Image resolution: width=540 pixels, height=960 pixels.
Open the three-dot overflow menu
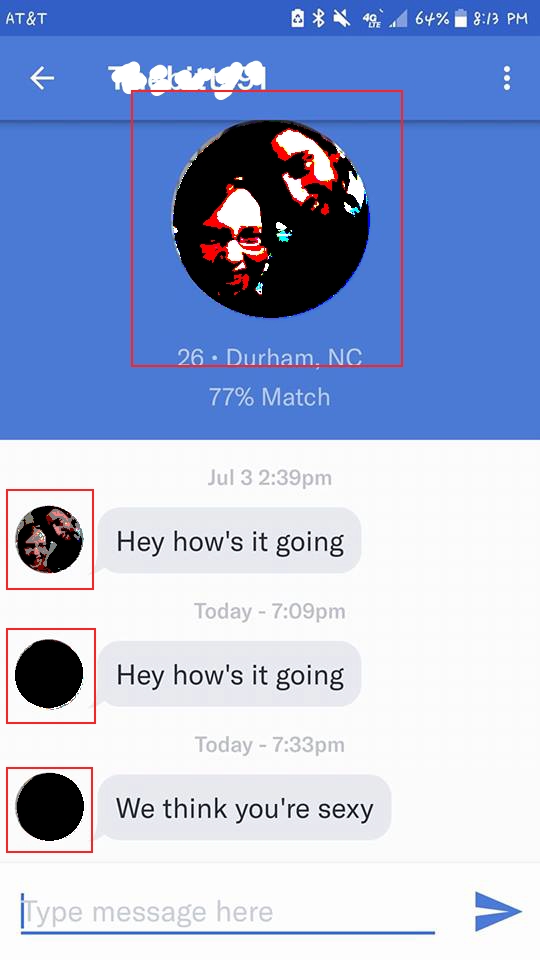pos(506,78)
